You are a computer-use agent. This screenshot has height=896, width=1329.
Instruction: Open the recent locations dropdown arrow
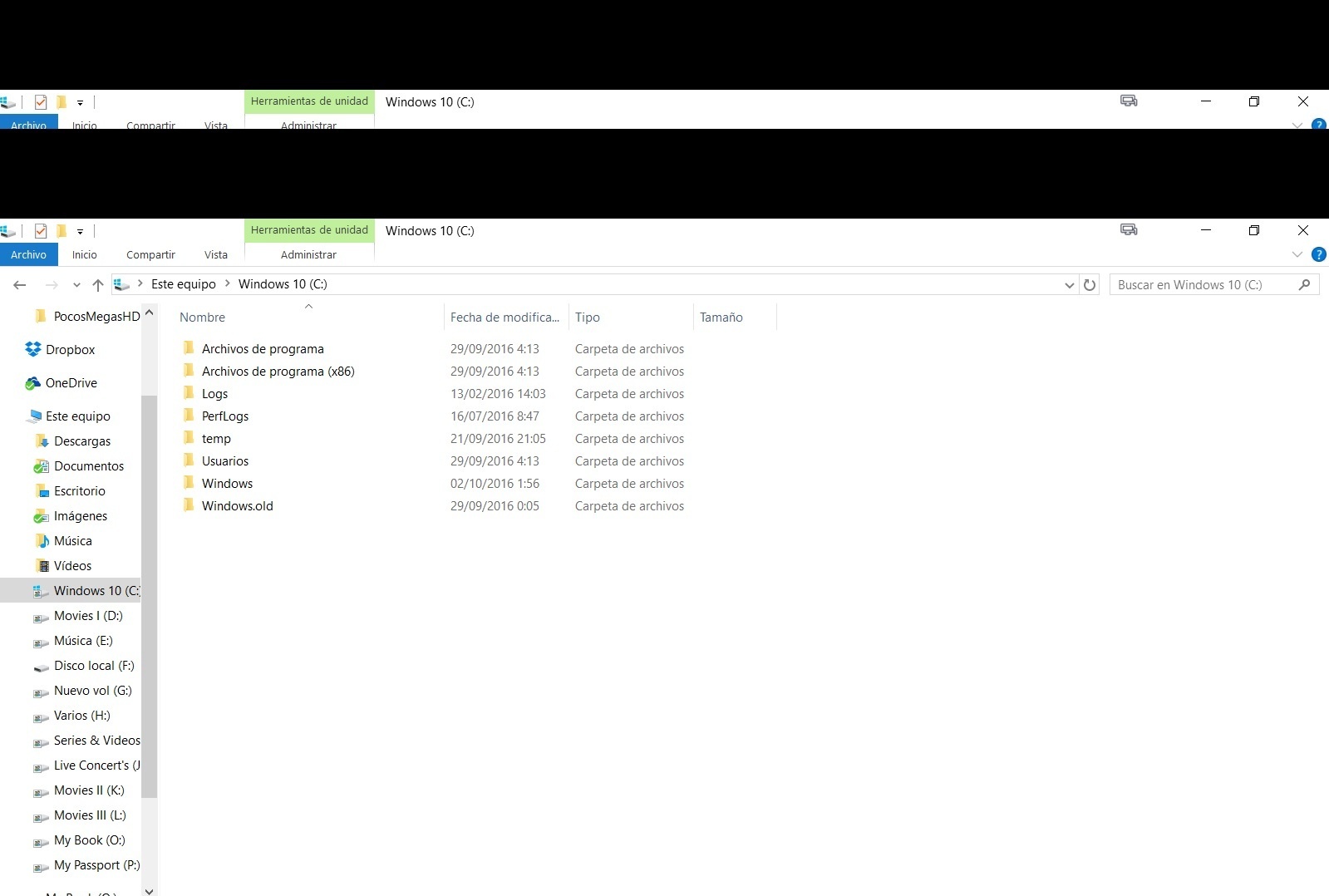pyautogui.click(x=76, y=284)
